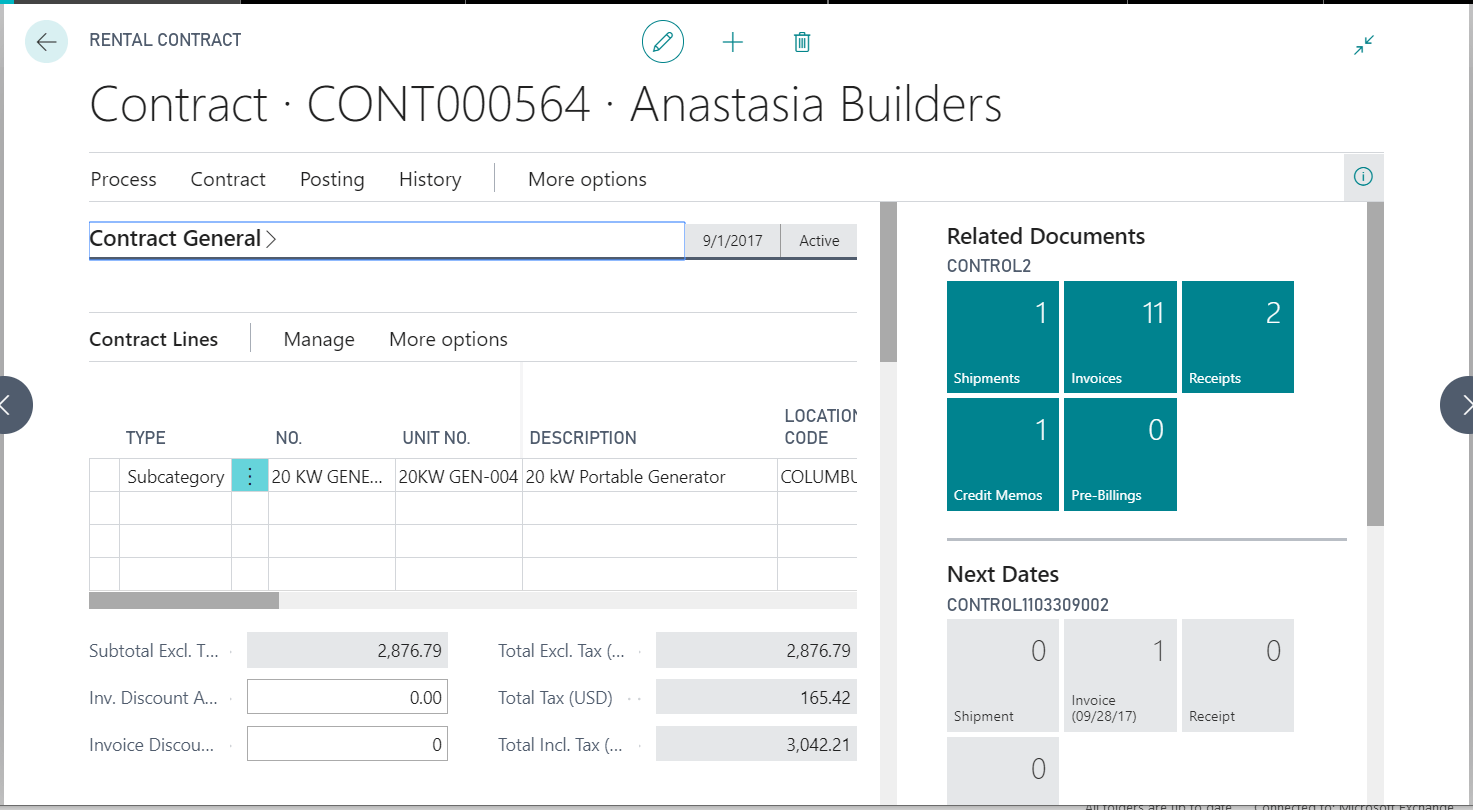The width and height of the screenshot is (1473, 810).
Task: Open the Pre-Billings tile
Action: 1120,454
